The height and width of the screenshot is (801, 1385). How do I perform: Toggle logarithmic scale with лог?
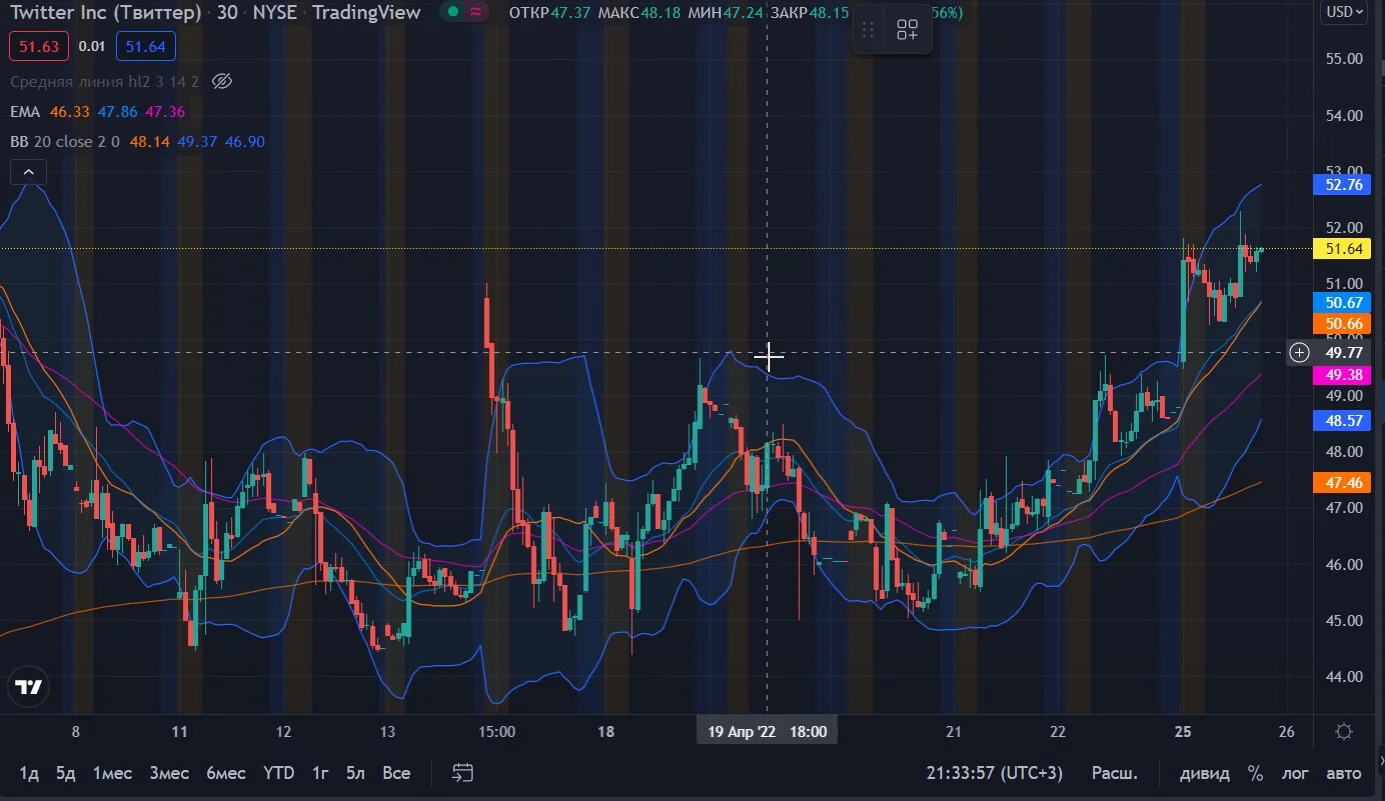click(x=1295, y=773)
